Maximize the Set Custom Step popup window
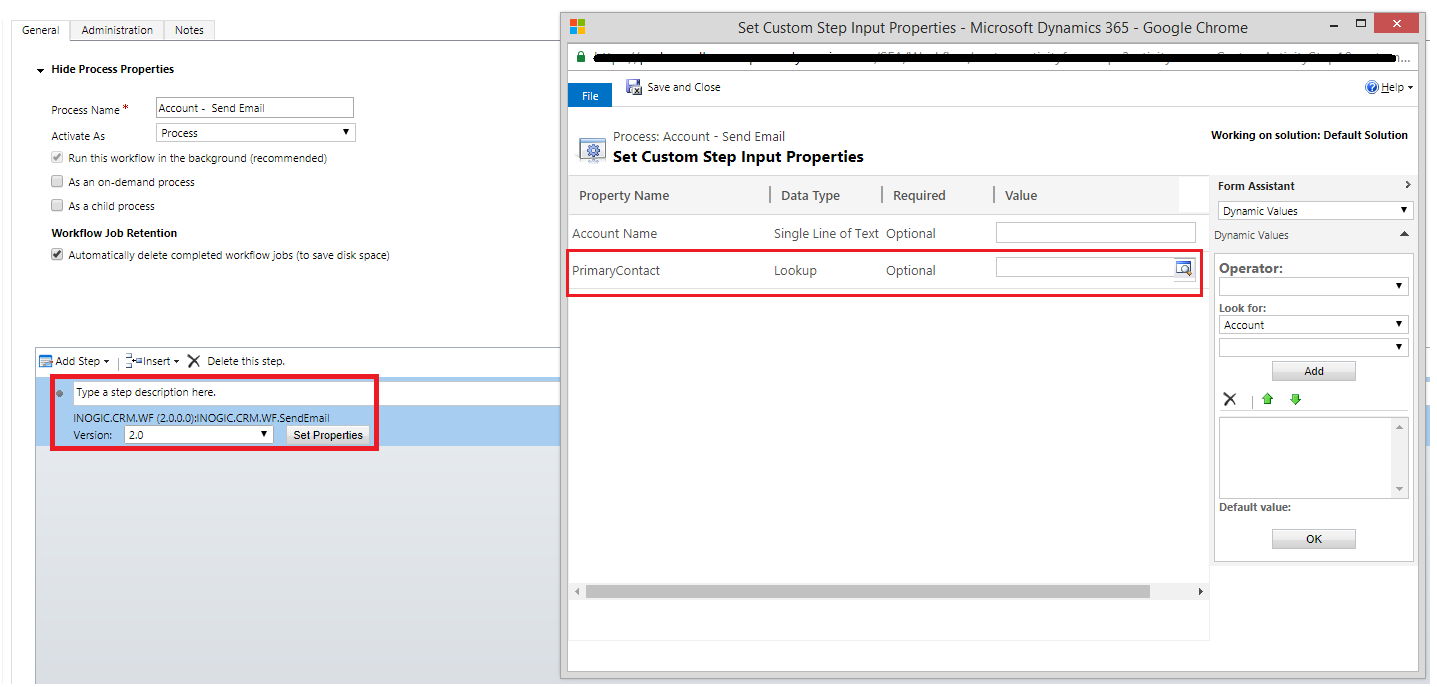Screen dimensions: 1437x687 coord(1360,24)
